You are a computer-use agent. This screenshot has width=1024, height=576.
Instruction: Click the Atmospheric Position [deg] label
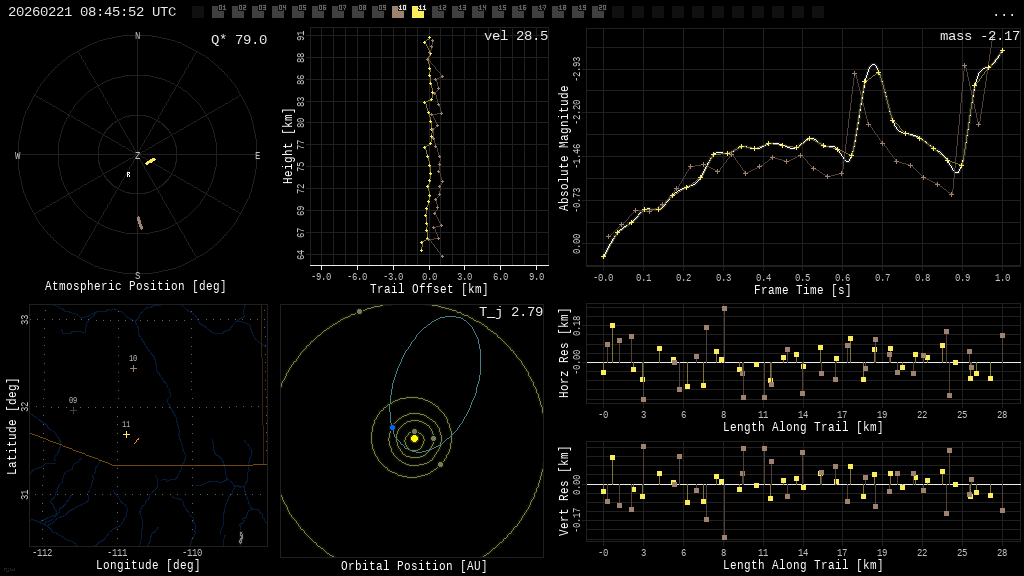(135, 286)
